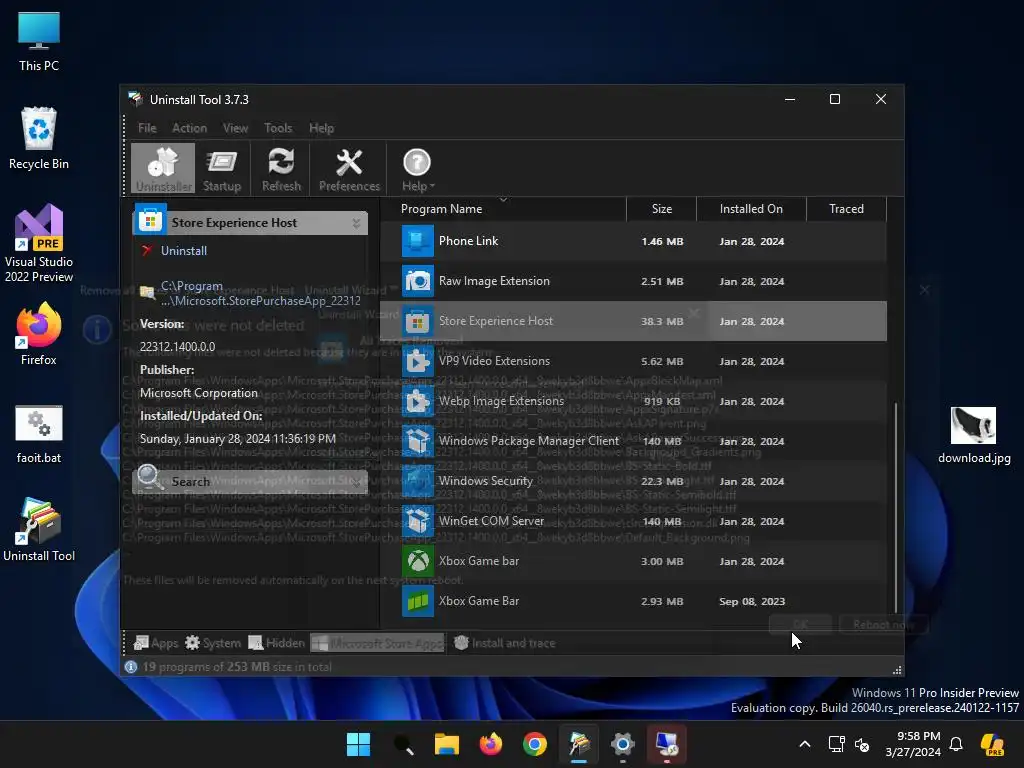This screenshot has width=1024, height=768.
Task: Open the Help menu in menu bar
Action: [321, 128]
